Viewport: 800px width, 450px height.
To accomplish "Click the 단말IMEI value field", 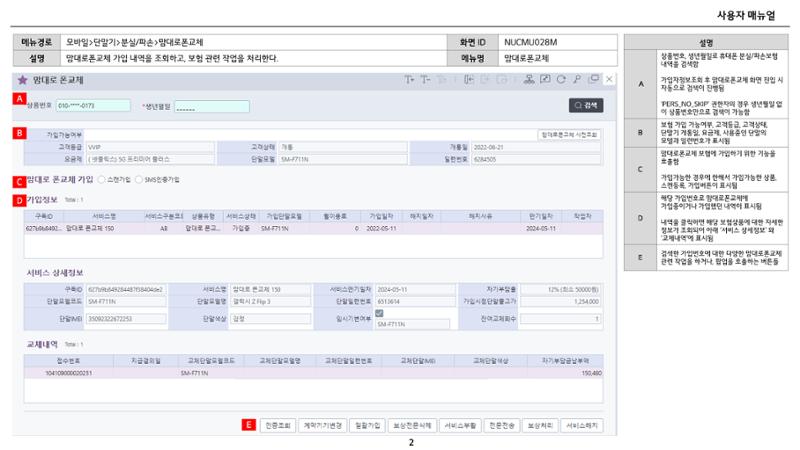I will [x=126, y=319].
